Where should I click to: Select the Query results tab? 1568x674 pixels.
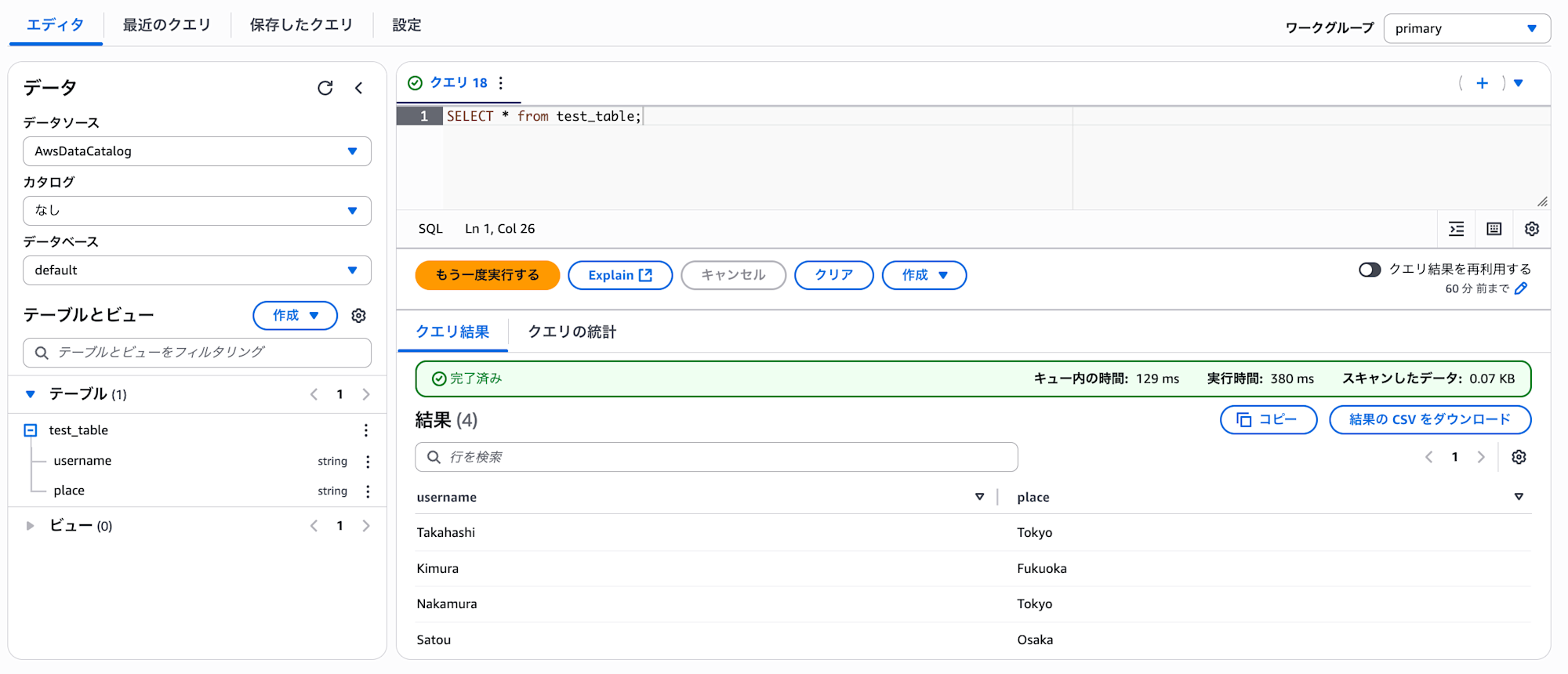[x=452, y=332]
